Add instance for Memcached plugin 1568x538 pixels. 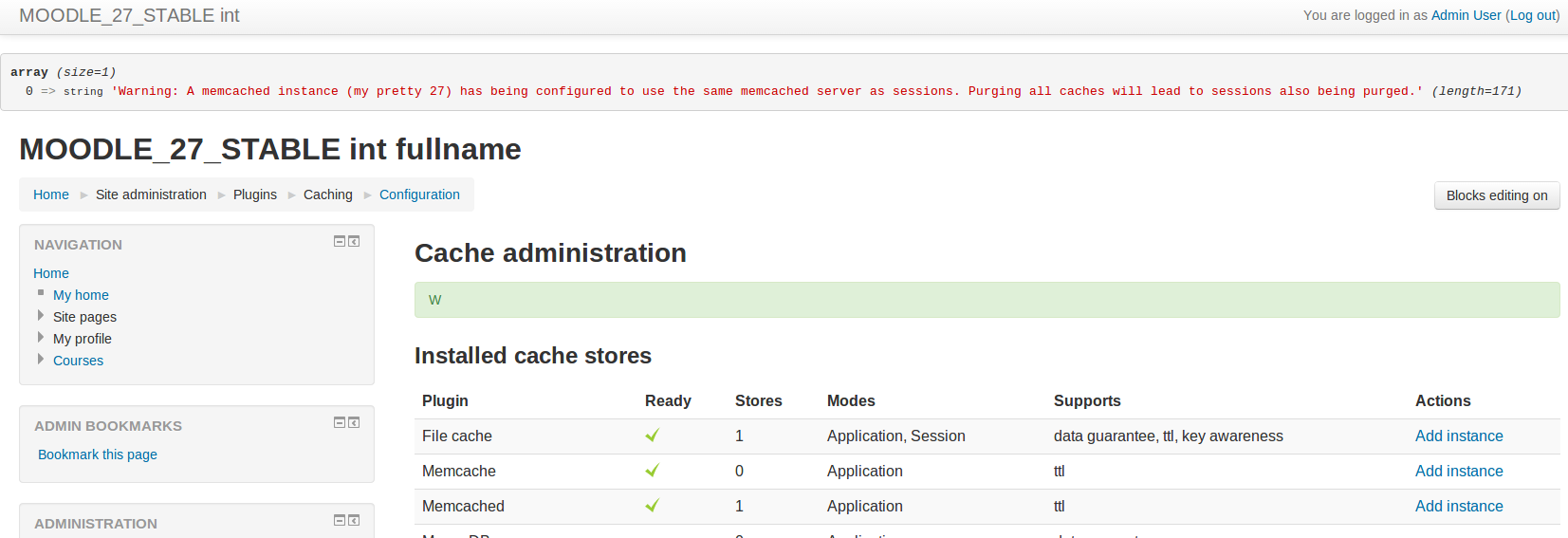pos(1459,506)
